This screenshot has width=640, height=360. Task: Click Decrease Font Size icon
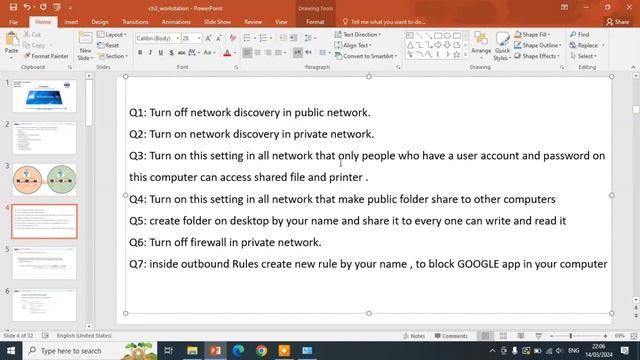pyautogui.click(x=219, y=38)
